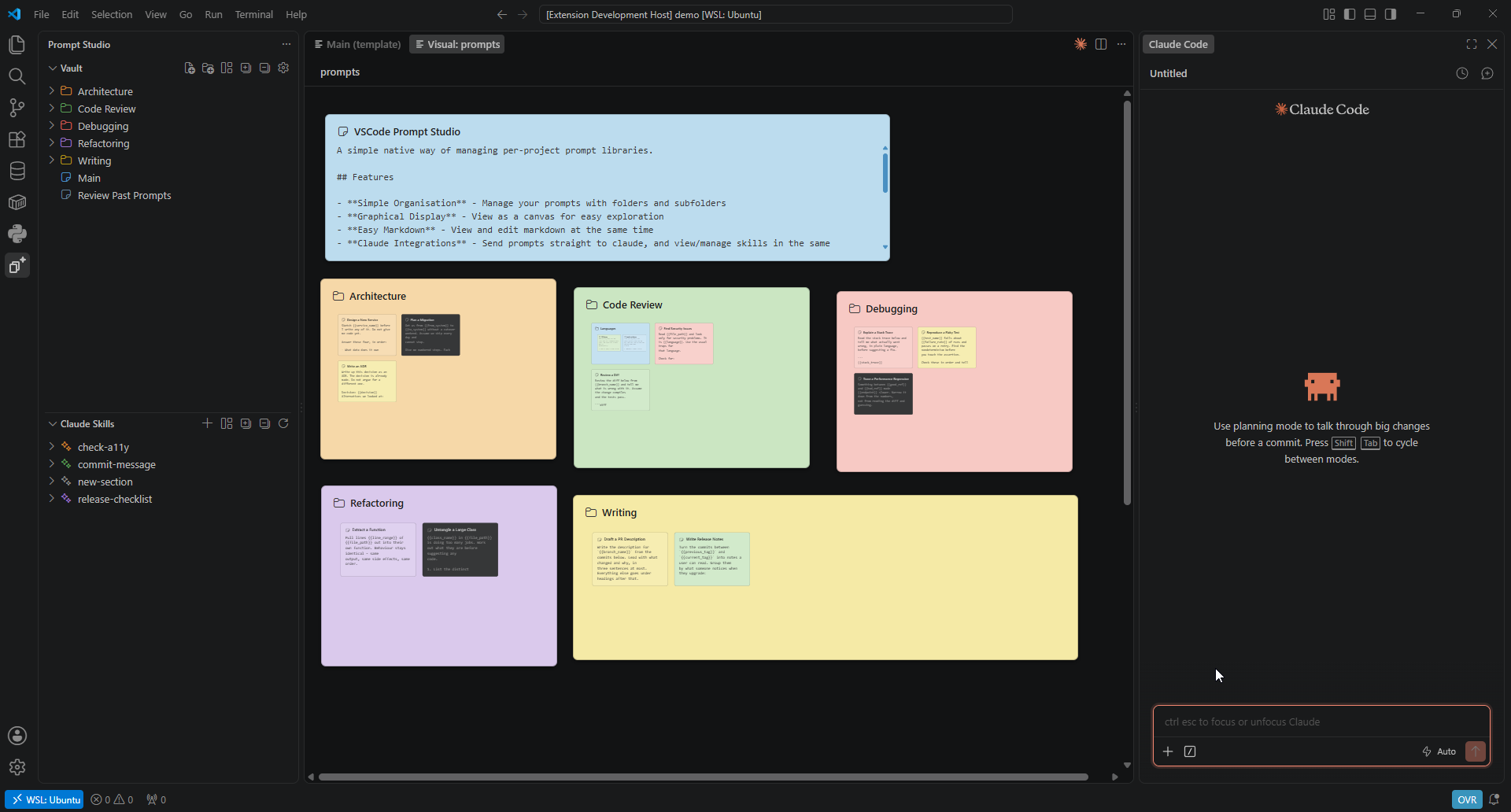Switch to the Visual: prompts tab
The width and height of the screenshot is (1511, 812).
(x=457, y=44)
